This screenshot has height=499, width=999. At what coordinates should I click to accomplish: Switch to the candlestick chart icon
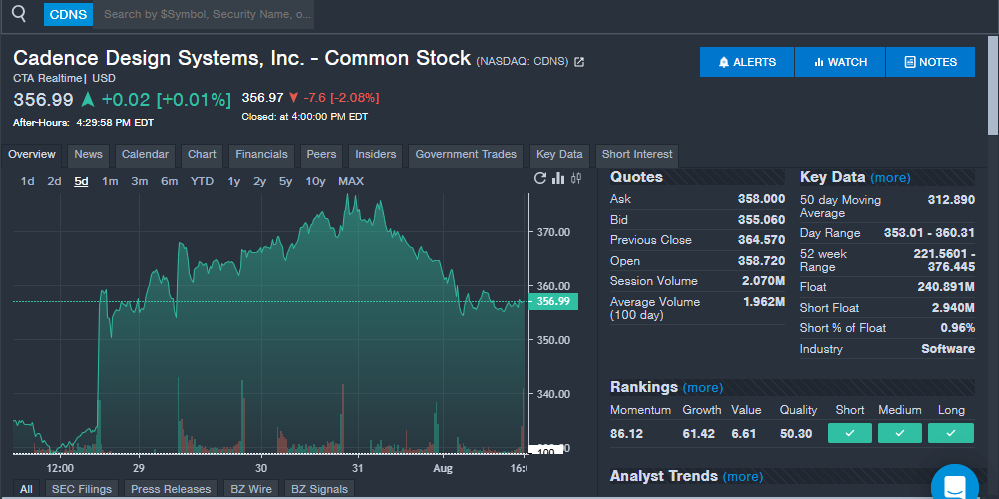point(575,178)
